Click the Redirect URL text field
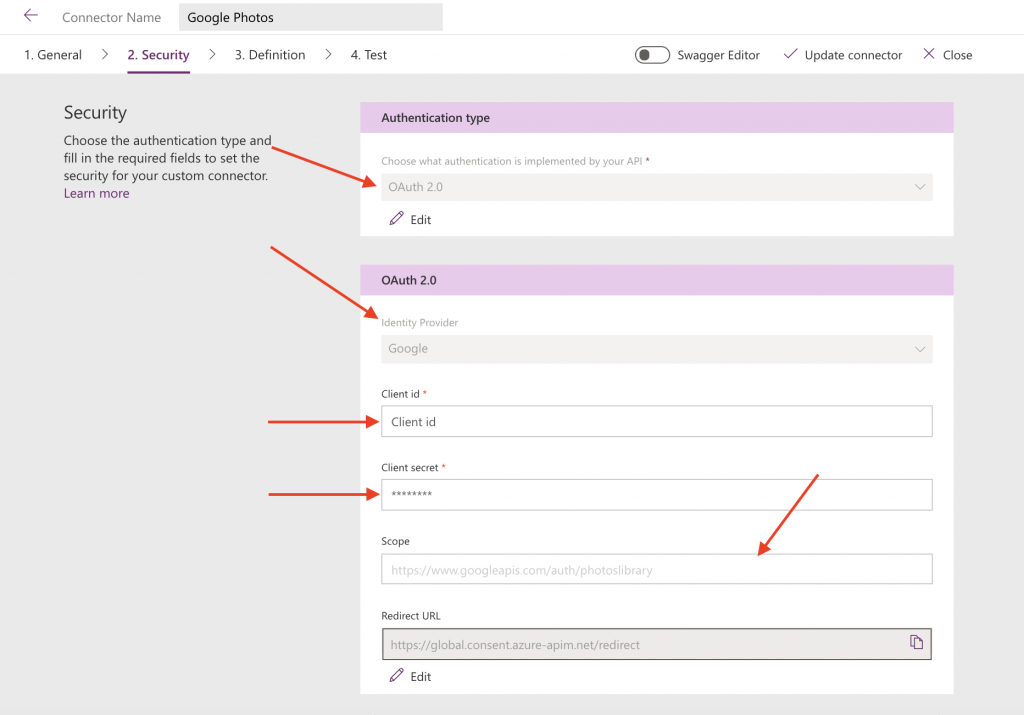 [640, 645]
